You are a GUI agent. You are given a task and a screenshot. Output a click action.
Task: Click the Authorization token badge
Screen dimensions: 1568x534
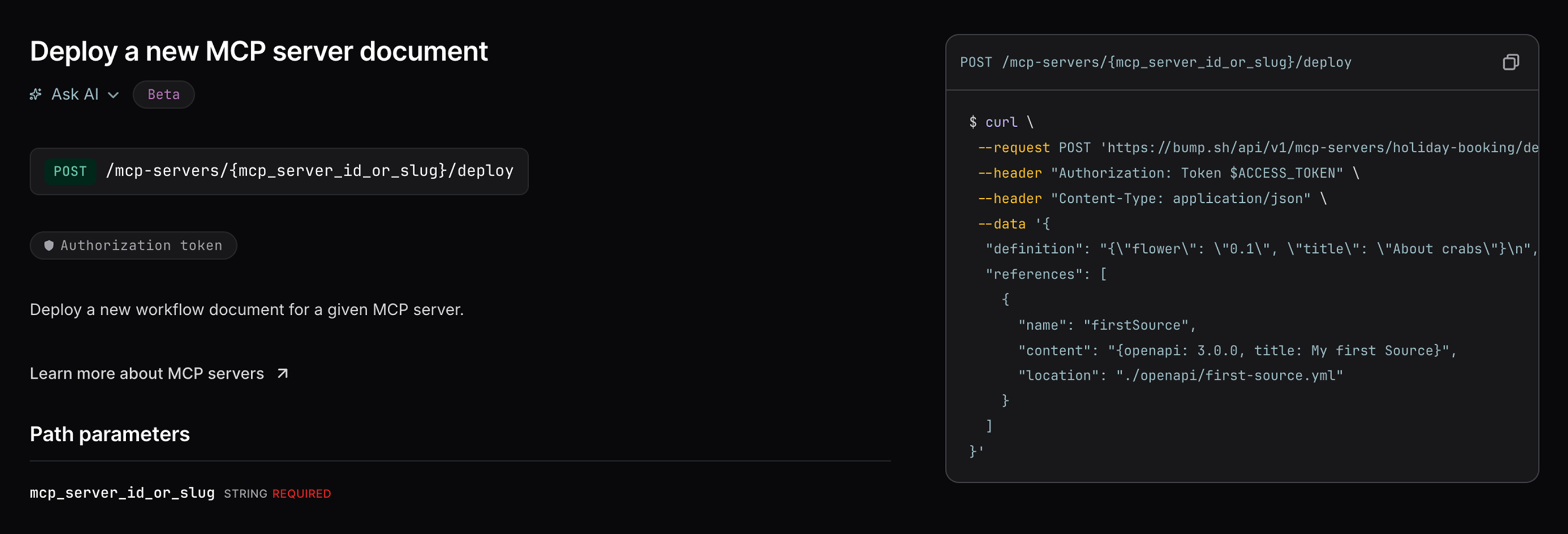[x=133, y=245]
